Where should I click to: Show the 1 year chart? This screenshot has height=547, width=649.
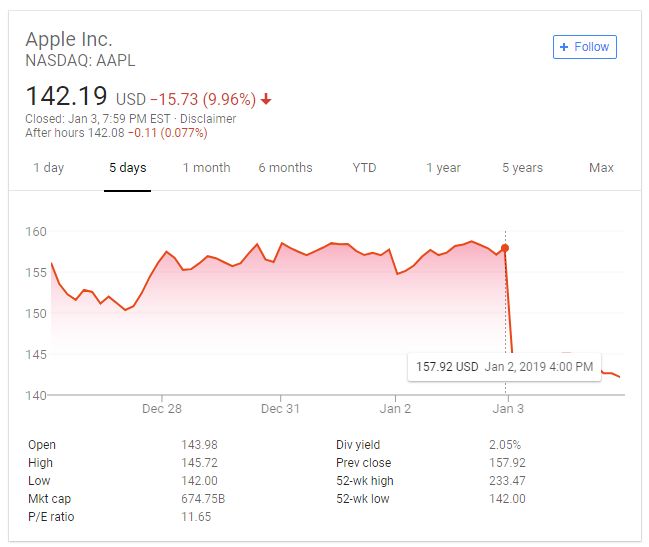pos(443,168)
